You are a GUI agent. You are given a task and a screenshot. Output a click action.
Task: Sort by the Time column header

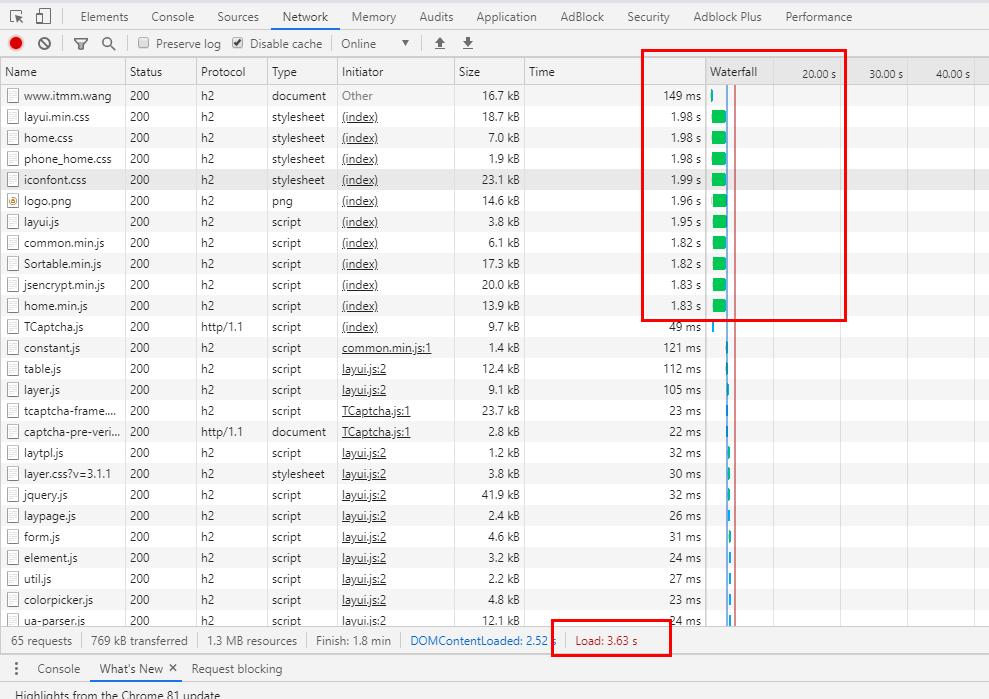tap(615, 72)
